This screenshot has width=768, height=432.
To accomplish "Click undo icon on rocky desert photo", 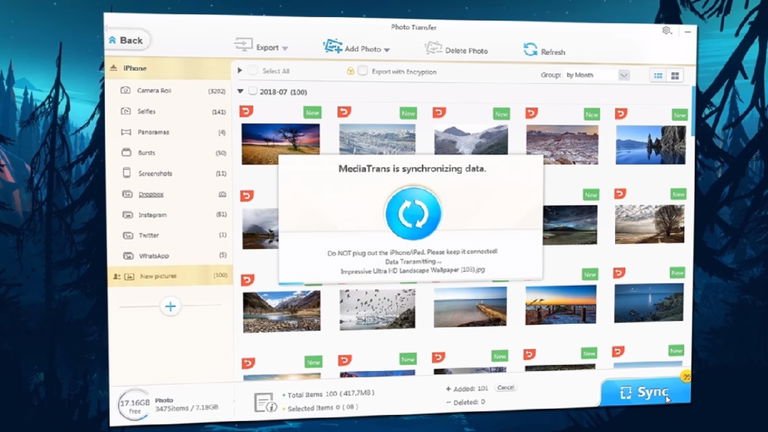I will coord(531,114).
